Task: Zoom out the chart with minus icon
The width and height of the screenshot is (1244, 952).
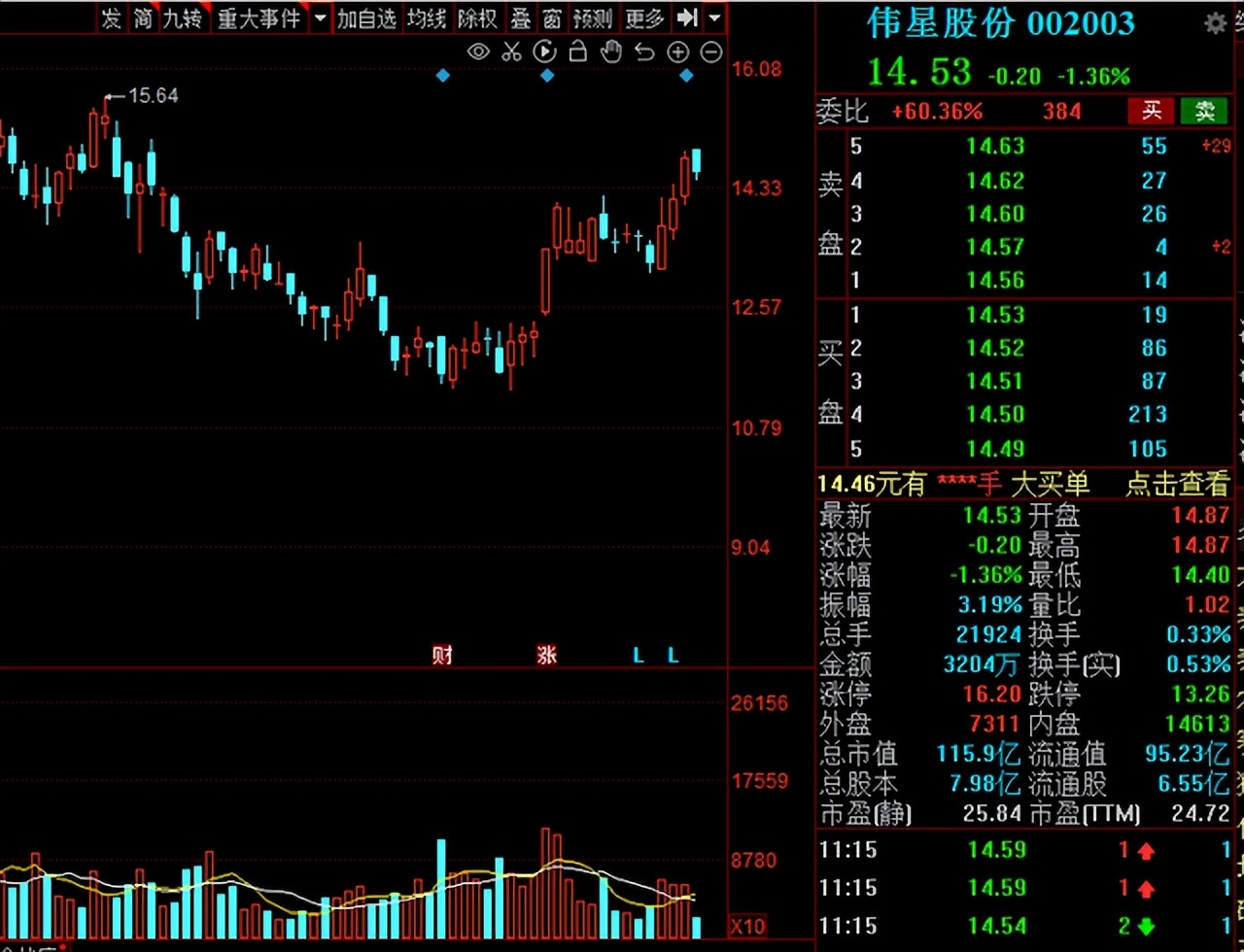Action: point(711,52)
